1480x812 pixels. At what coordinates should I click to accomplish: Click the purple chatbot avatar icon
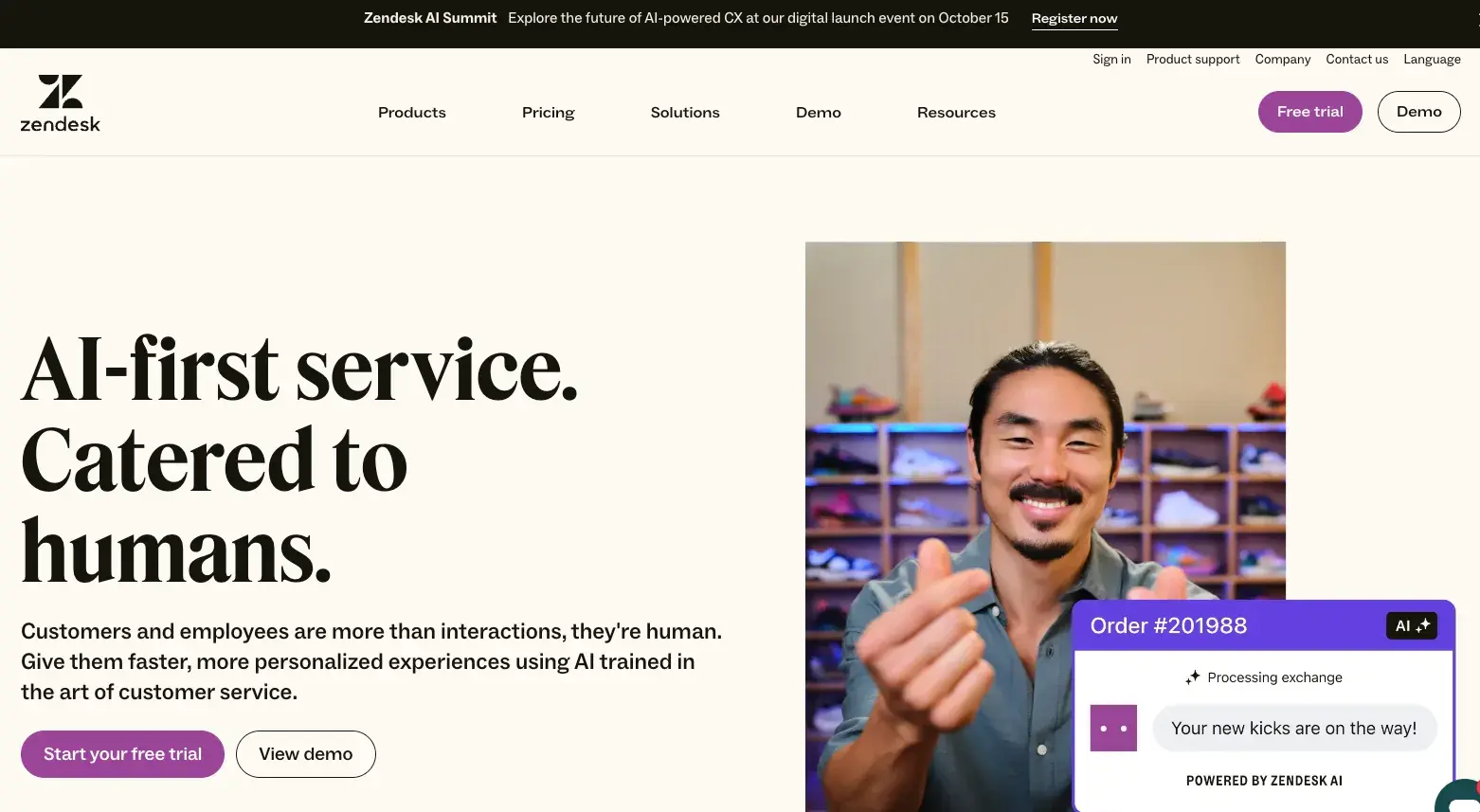[x=1113, y=728]
